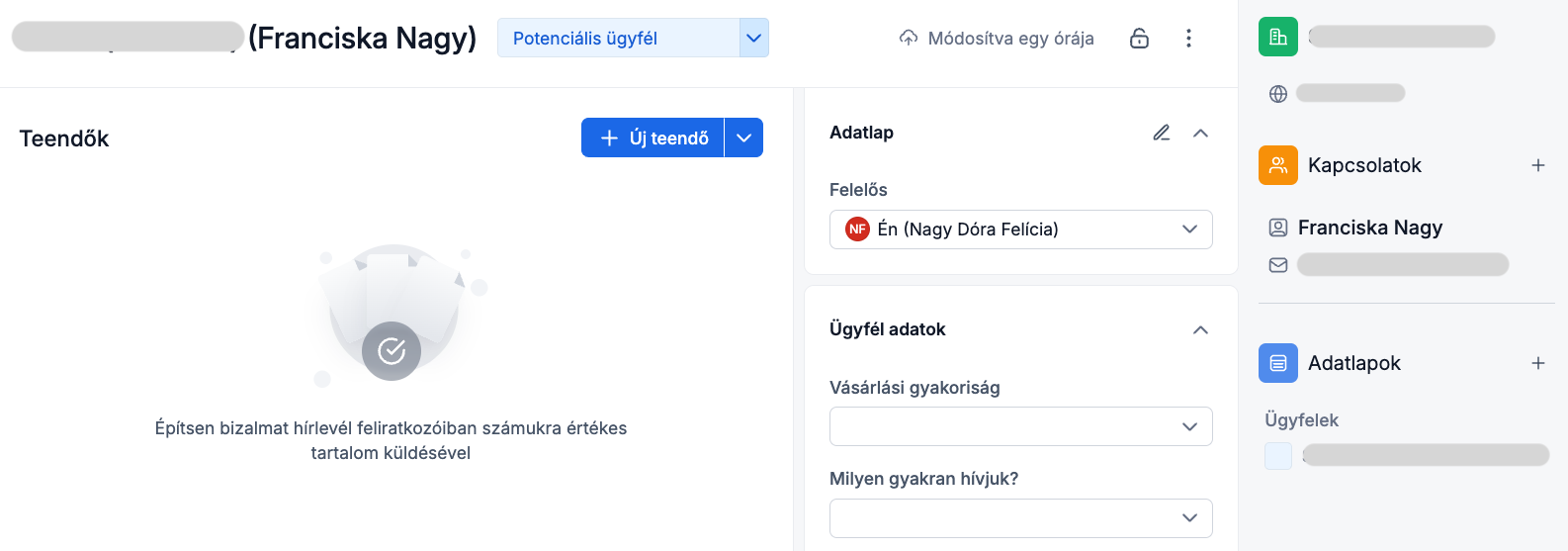Viewport: 1568px width, 551px height.
Task: Open the Milyen gyakran hívjuk dropdown
Action: point(1020,518)
